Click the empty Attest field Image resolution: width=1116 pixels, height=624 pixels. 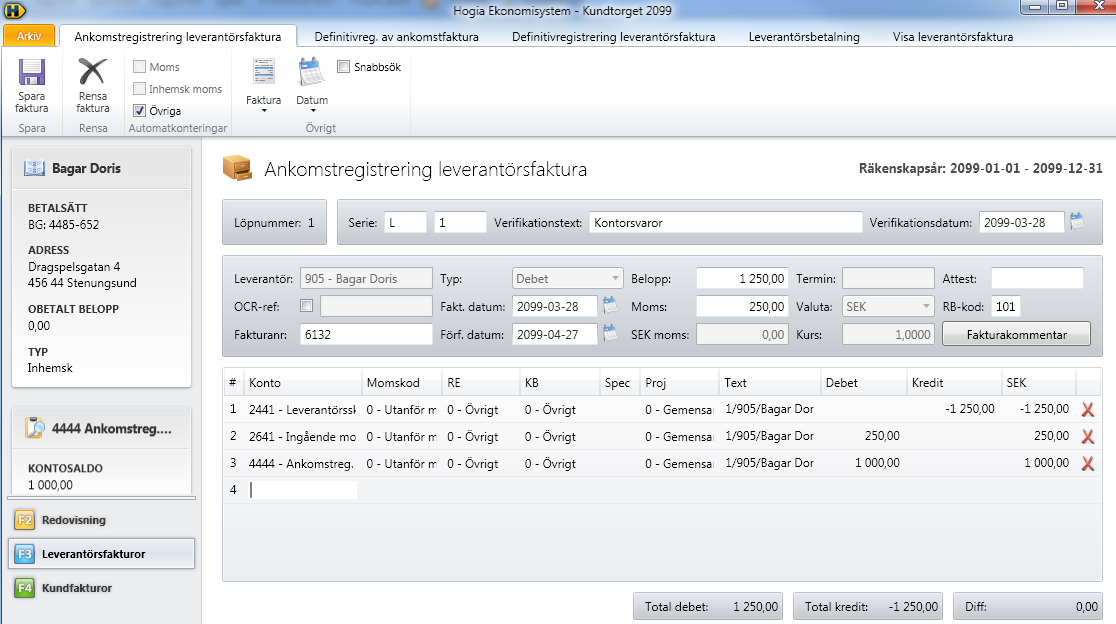tap(1037, 279)
